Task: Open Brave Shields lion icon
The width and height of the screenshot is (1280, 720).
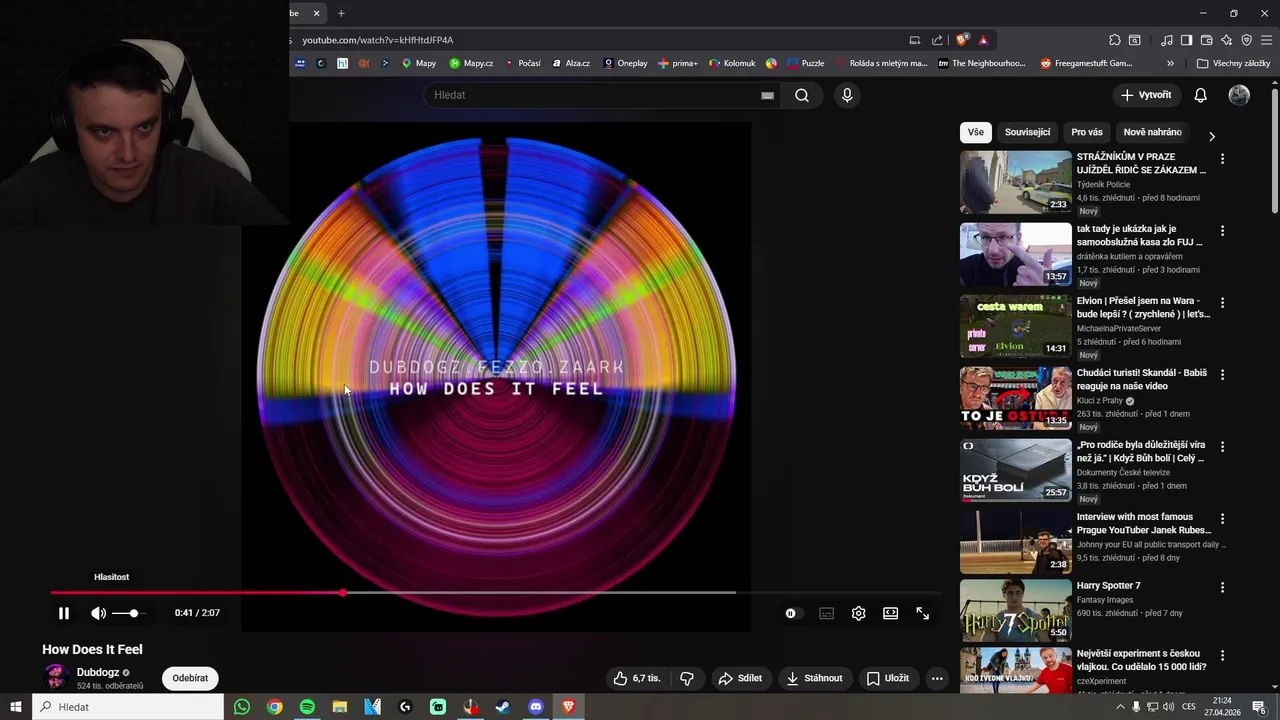Action: pos(962,40)
